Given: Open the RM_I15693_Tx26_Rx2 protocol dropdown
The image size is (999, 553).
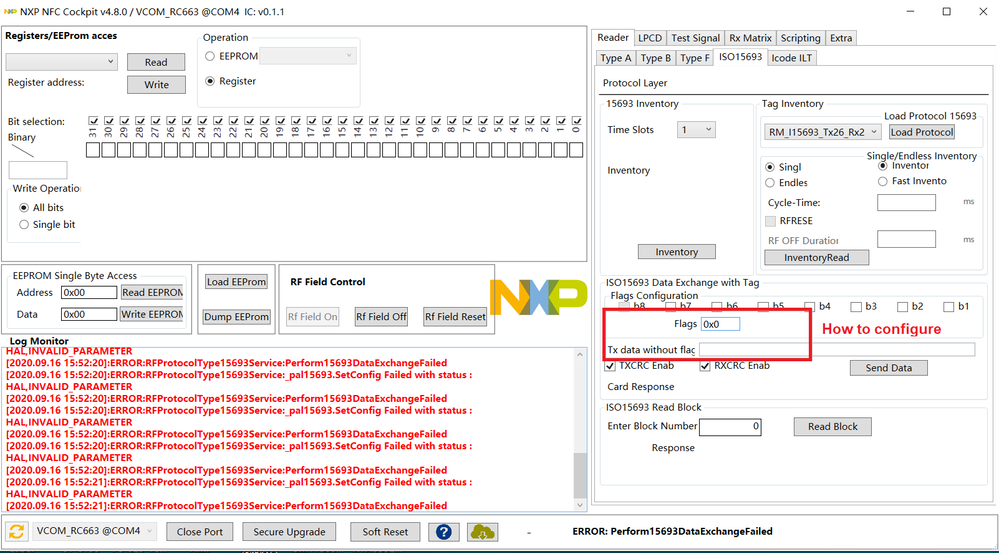Looking at the screenshot, I should [x=823, y=132].
